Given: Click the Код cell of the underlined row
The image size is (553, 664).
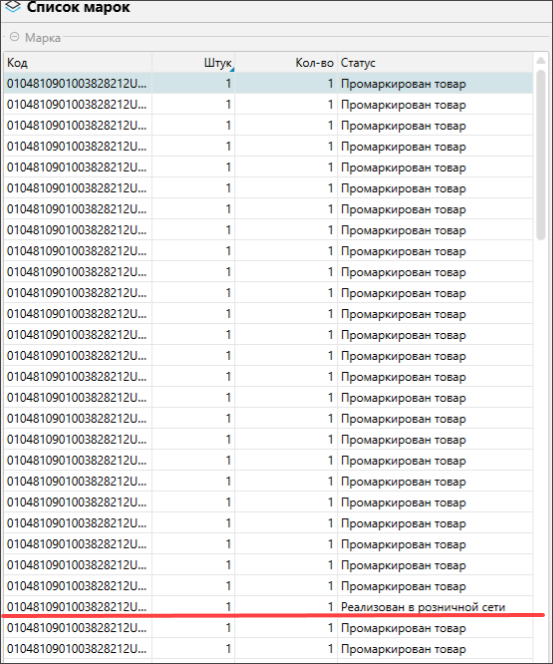Looking at the screenshot, I should click(78, 606).
